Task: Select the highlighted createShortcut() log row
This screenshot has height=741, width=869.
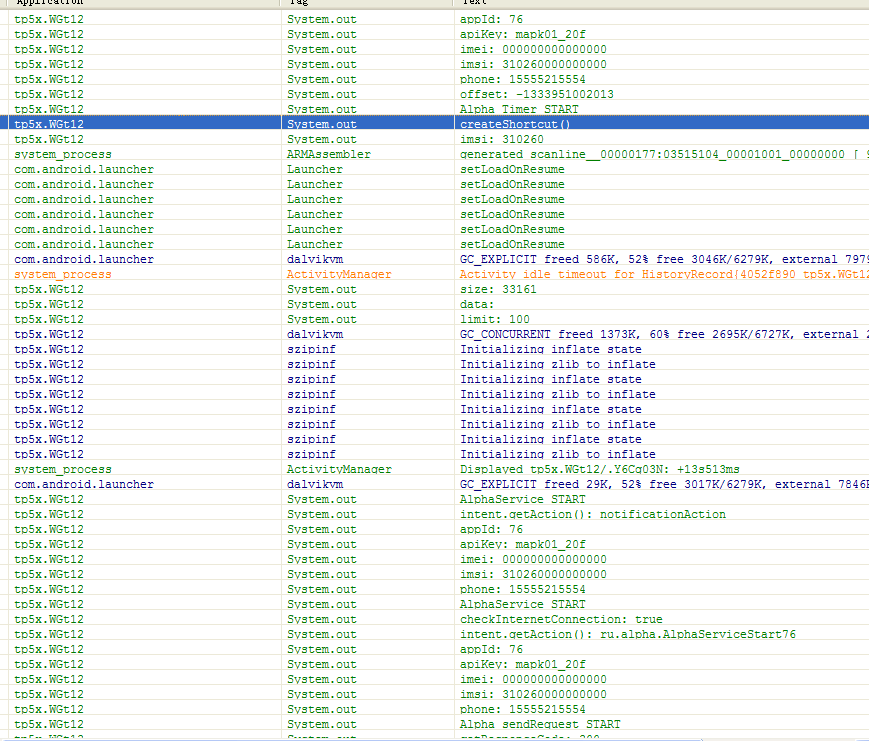Action: click(x=515, y=124)
